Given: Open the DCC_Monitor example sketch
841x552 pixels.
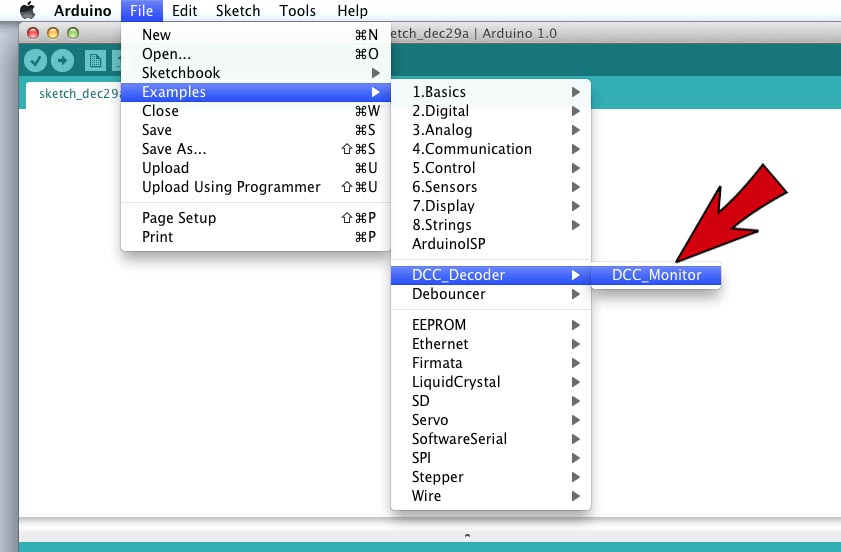Looking at the screenshot, I should click(656, 275).
